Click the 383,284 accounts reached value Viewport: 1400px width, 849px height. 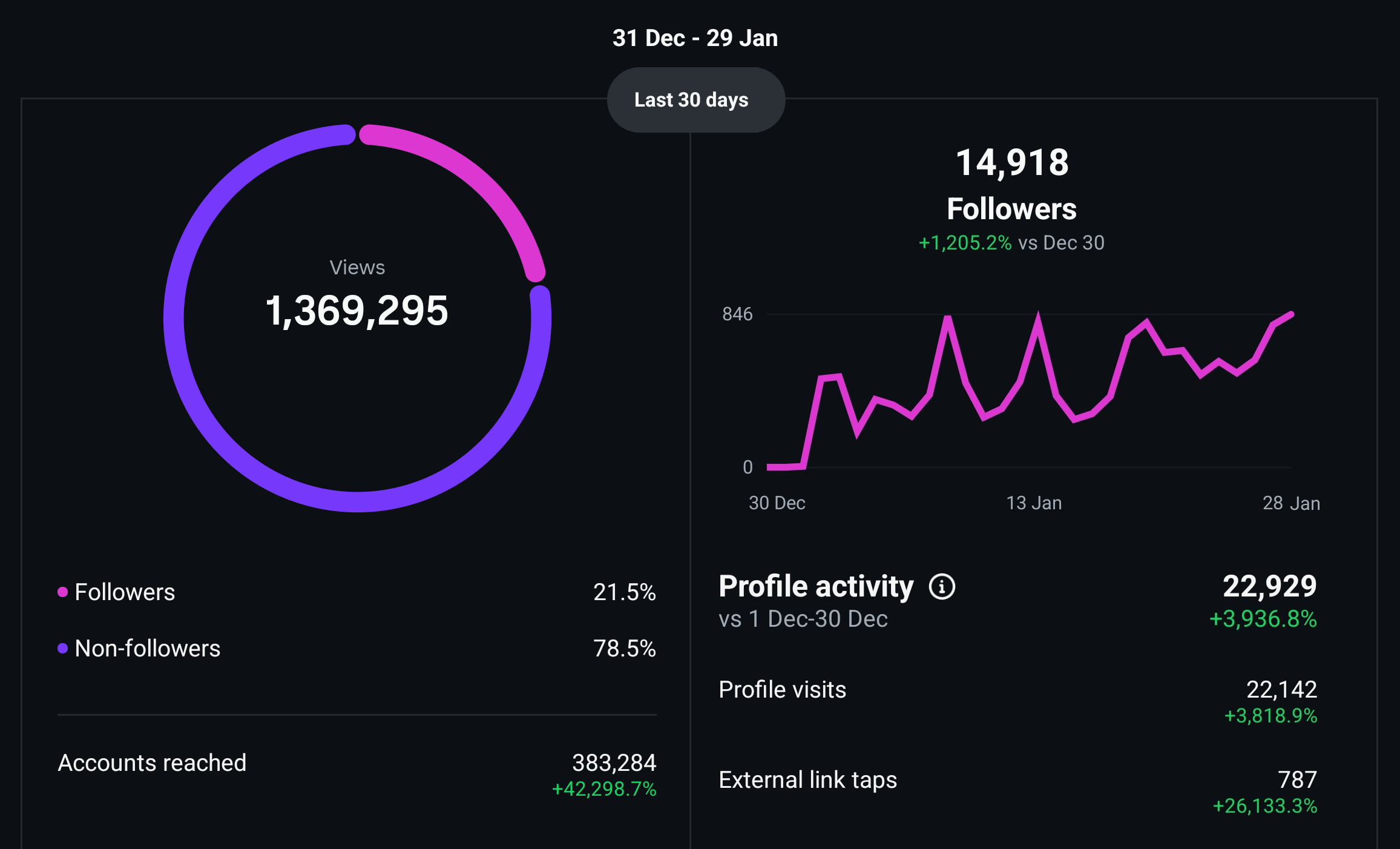(x=614, y=763)
